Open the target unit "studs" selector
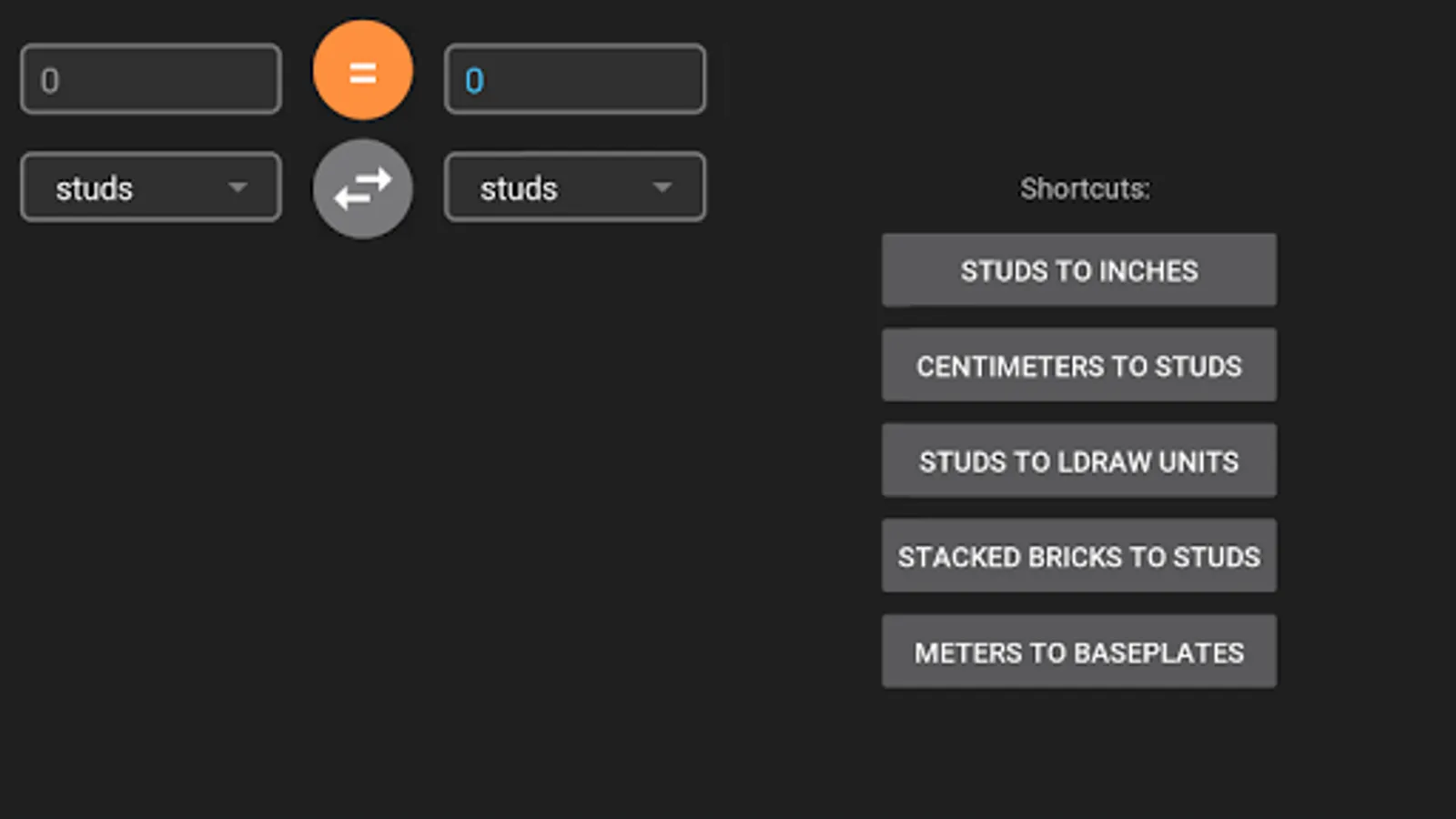Screen dimensions: 1456x819 click(574, 187)
